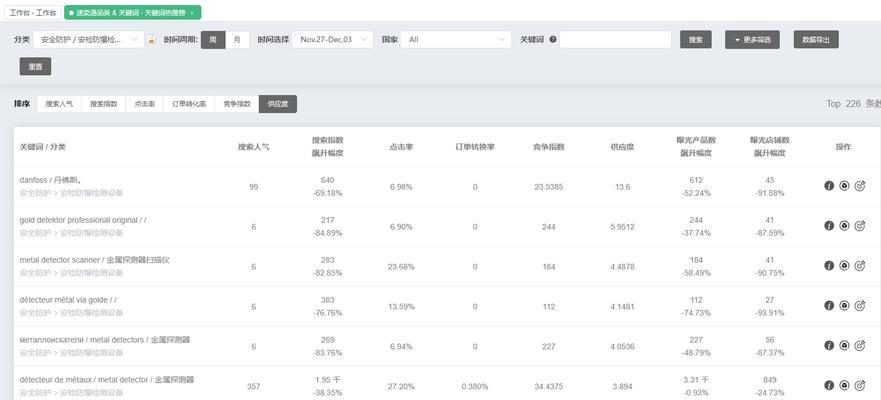881x400 pixels.
Task: Click keyword danfoss / 丹佛斯
Action: (x=51, y=180)
